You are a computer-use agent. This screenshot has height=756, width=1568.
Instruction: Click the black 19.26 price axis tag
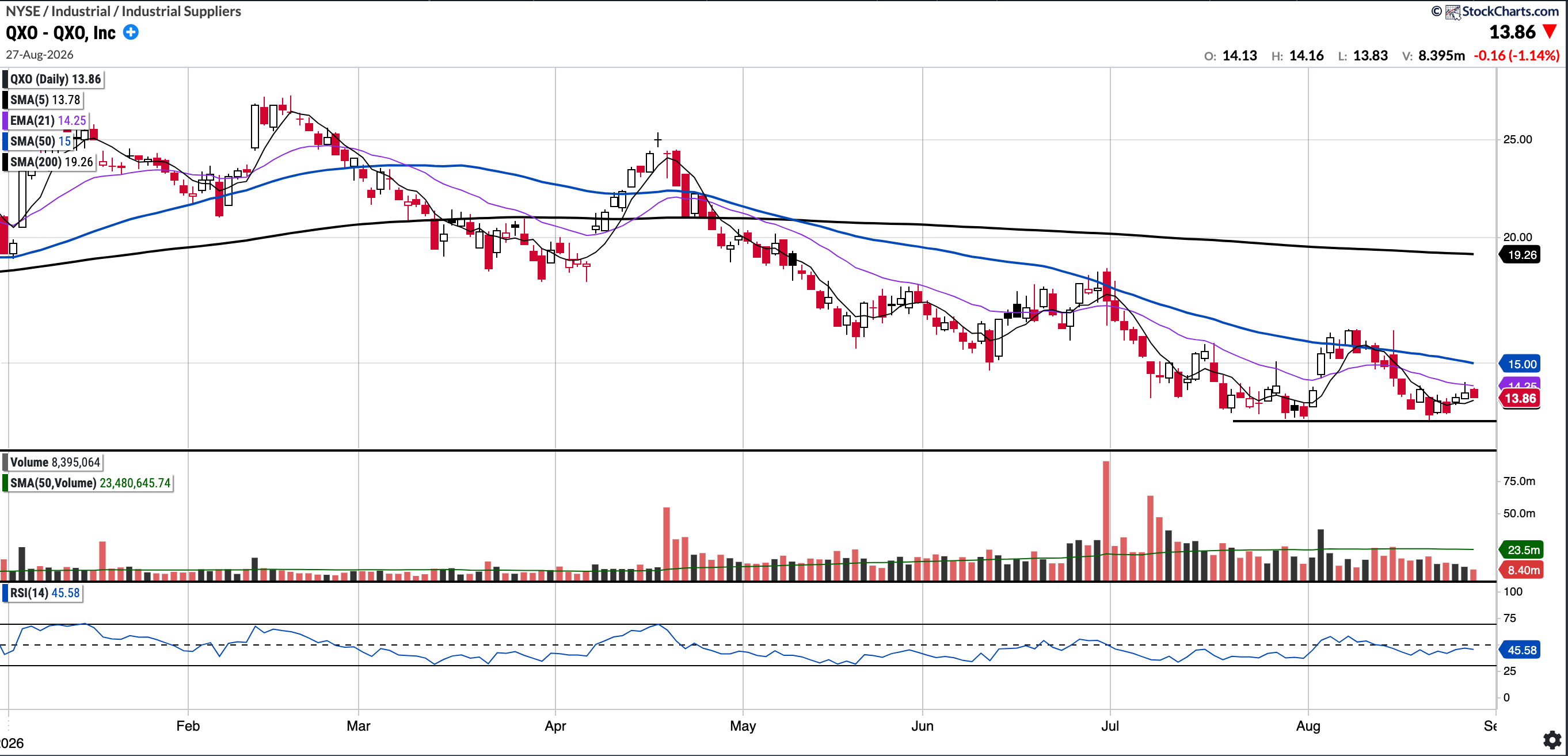tap(1520, 255)
